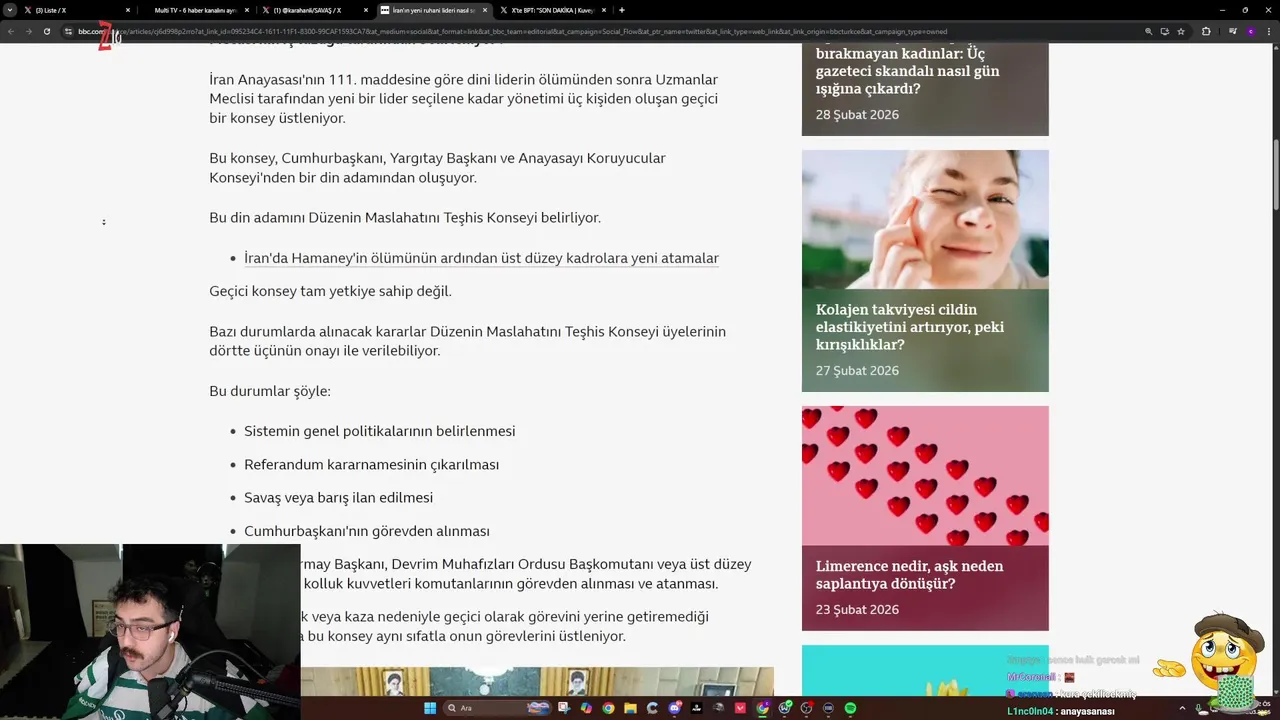Open the Chrome profile avatar
Image resolution: width=1280 pixels, height=720 pixels.
pyautogui.click(x=1251, y=31)
